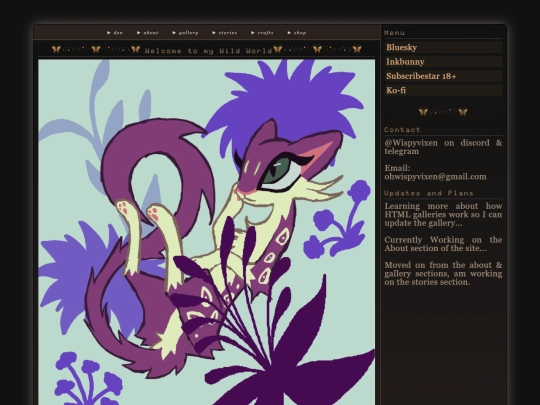Screen dimensions: 540x405
Task: Click the left butterfly divider in sidebar
Action: (423, 112)
